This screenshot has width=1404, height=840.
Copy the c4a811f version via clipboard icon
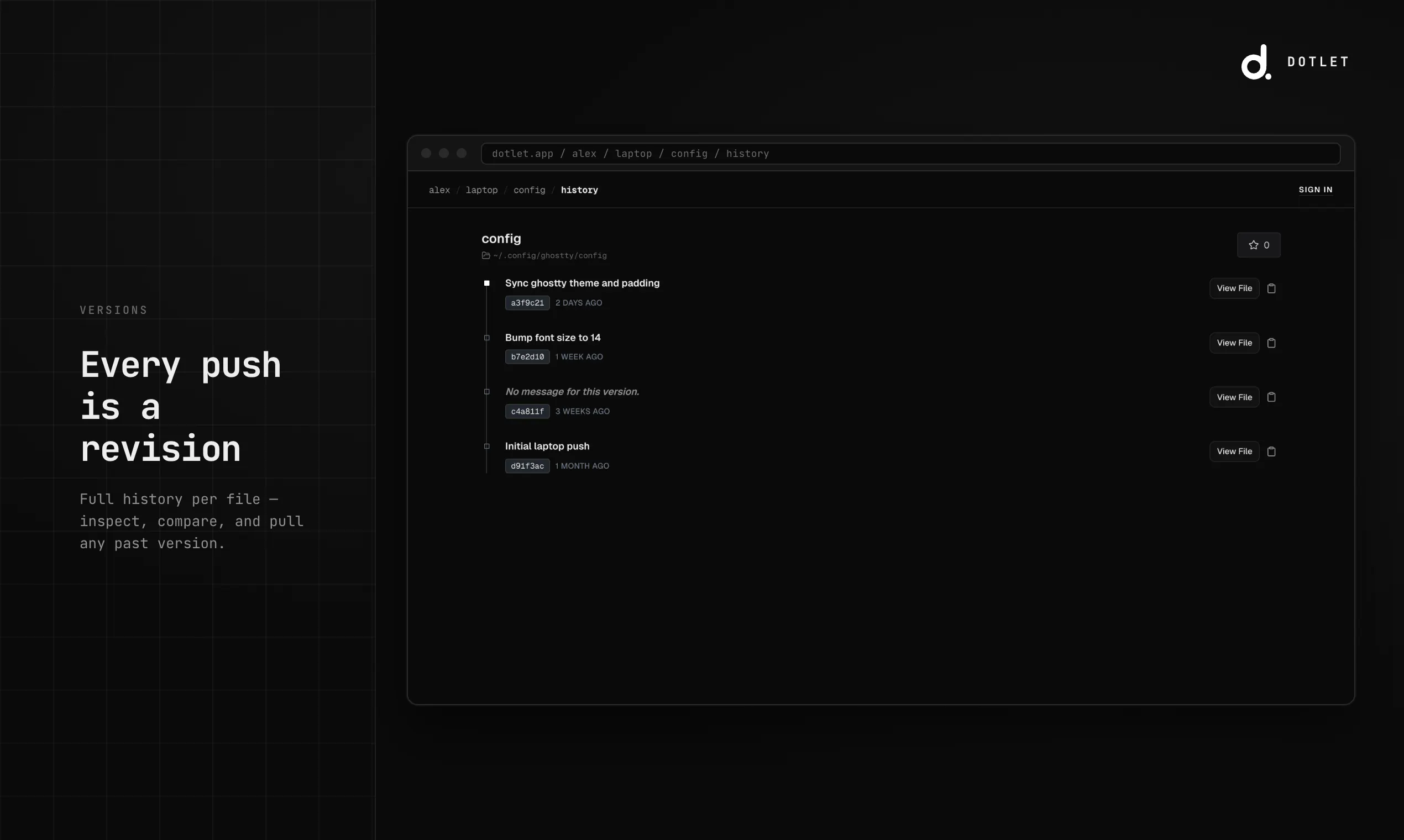(1271, 397)
